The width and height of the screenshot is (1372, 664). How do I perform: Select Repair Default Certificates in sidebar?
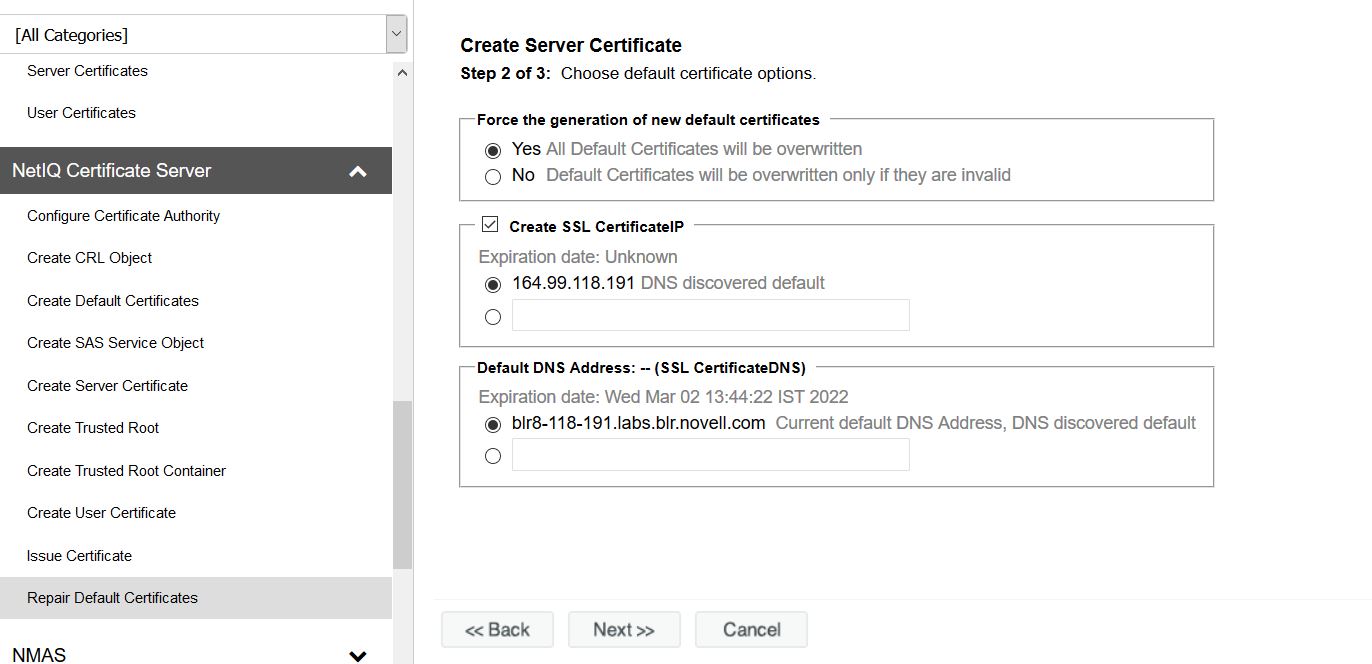pos(112,598)
